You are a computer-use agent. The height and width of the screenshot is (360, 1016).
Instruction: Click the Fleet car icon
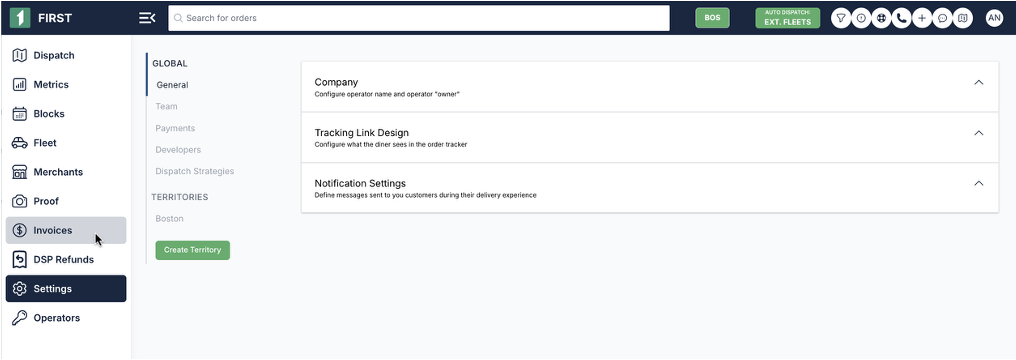(19, 143)
